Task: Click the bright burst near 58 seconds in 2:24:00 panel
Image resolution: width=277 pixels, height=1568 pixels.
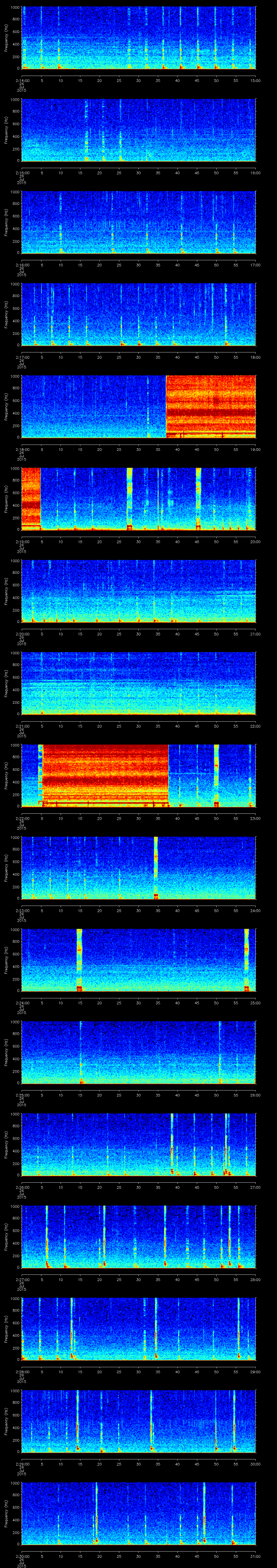Action: (x=246, y=960)
